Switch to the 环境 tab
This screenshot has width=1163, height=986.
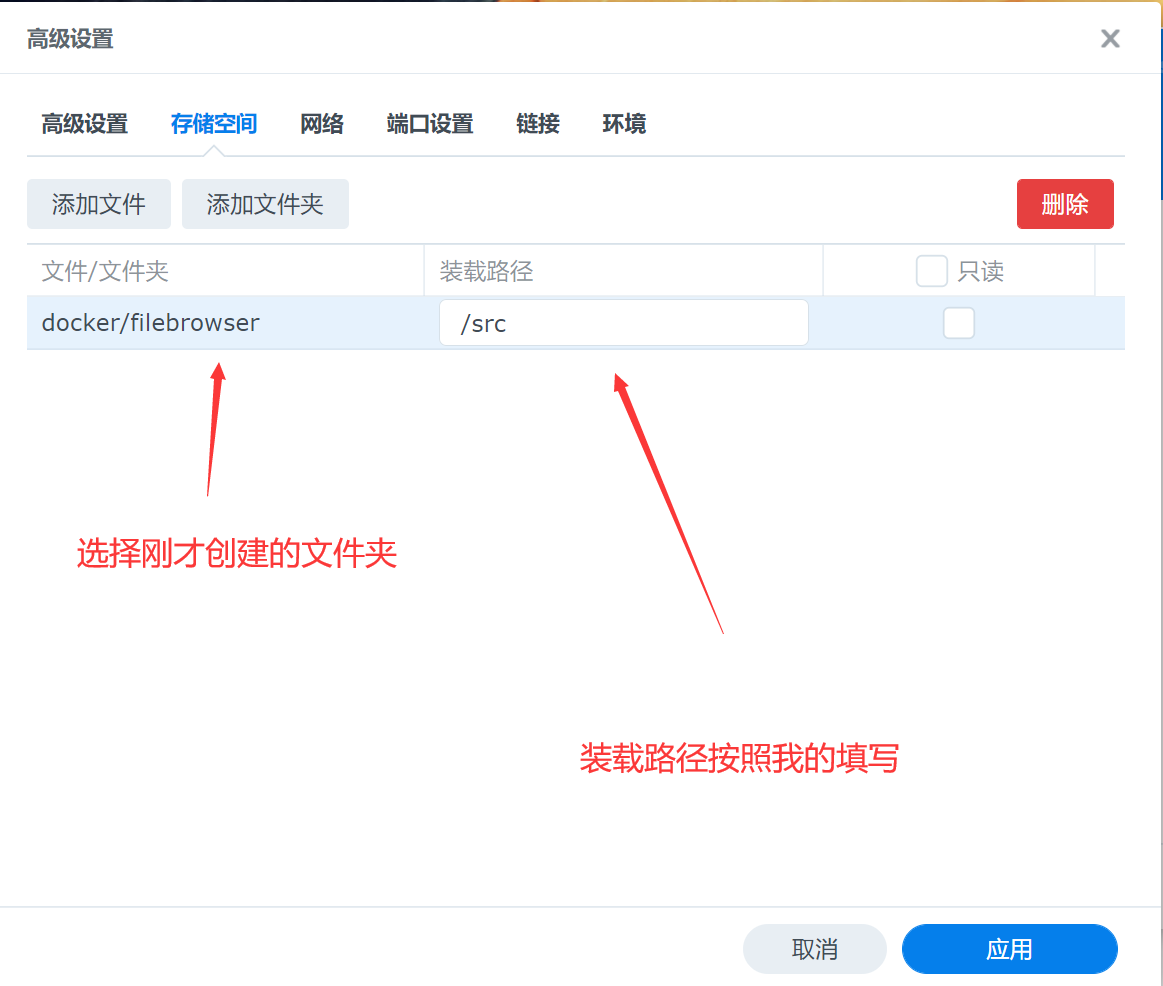[x=624, y=124]
